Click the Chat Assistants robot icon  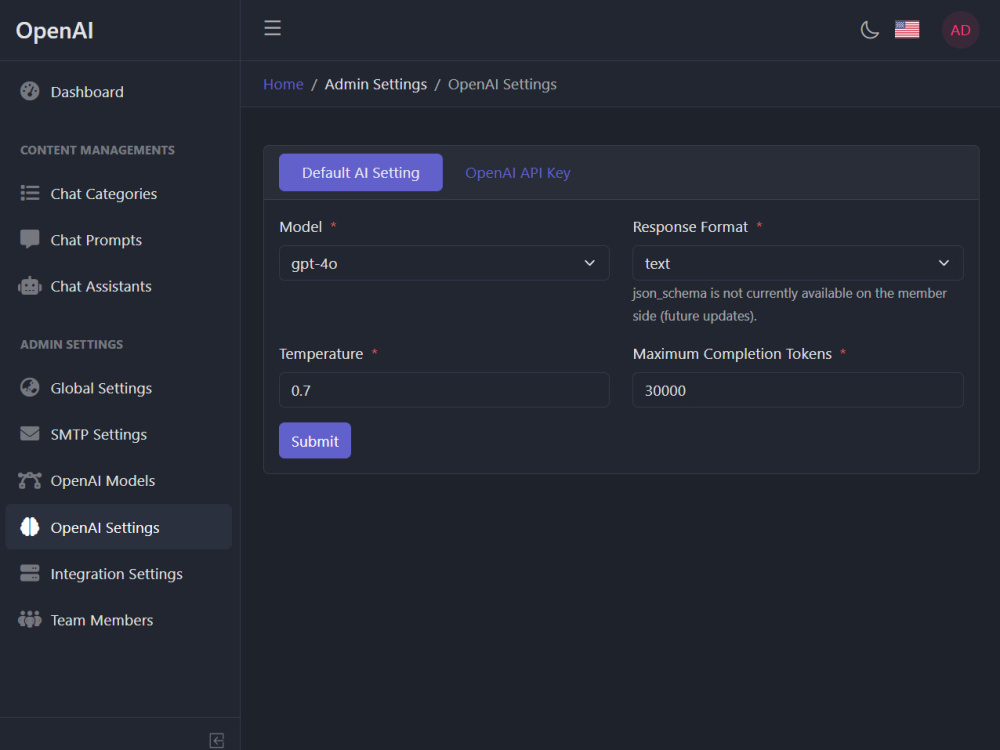pos(29,286)
